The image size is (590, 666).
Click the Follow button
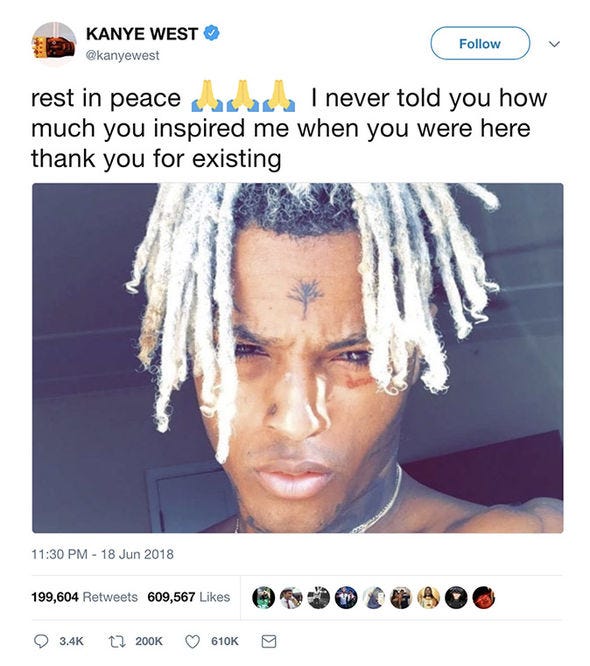pyautogui.click(x=480, y=43)
